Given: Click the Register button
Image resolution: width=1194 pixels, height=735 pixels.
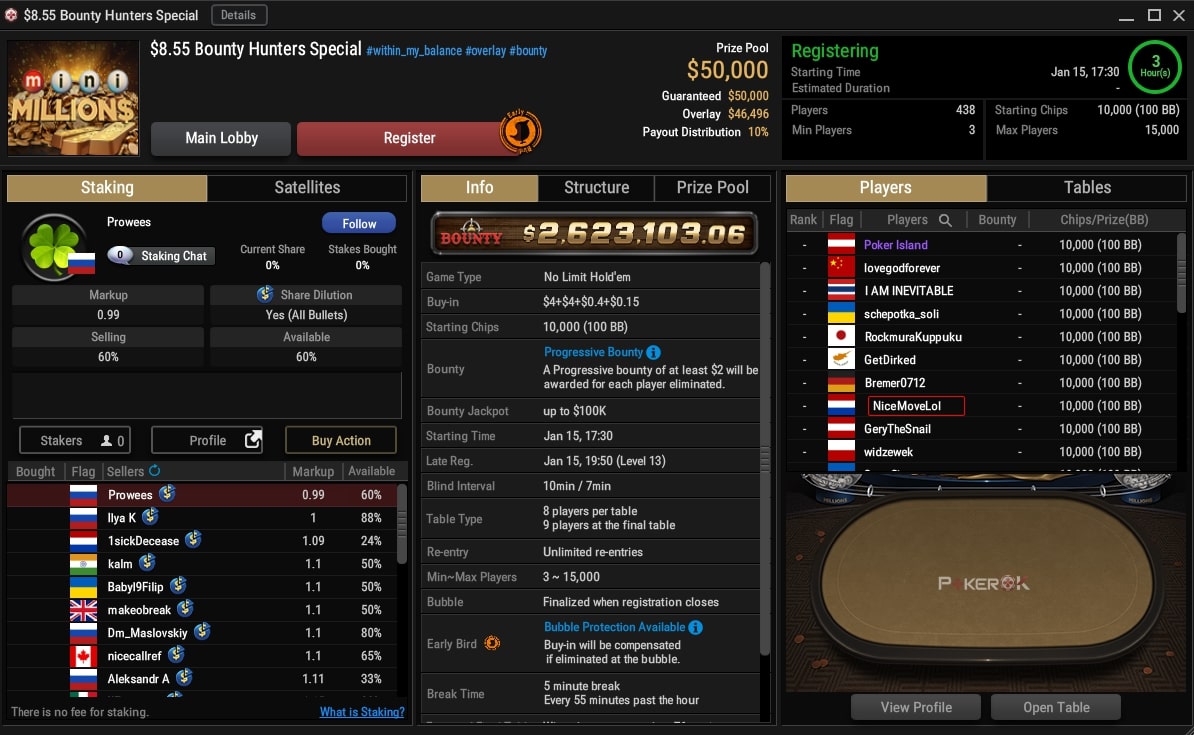Looking at the screenshot, I should pos(409,138).
